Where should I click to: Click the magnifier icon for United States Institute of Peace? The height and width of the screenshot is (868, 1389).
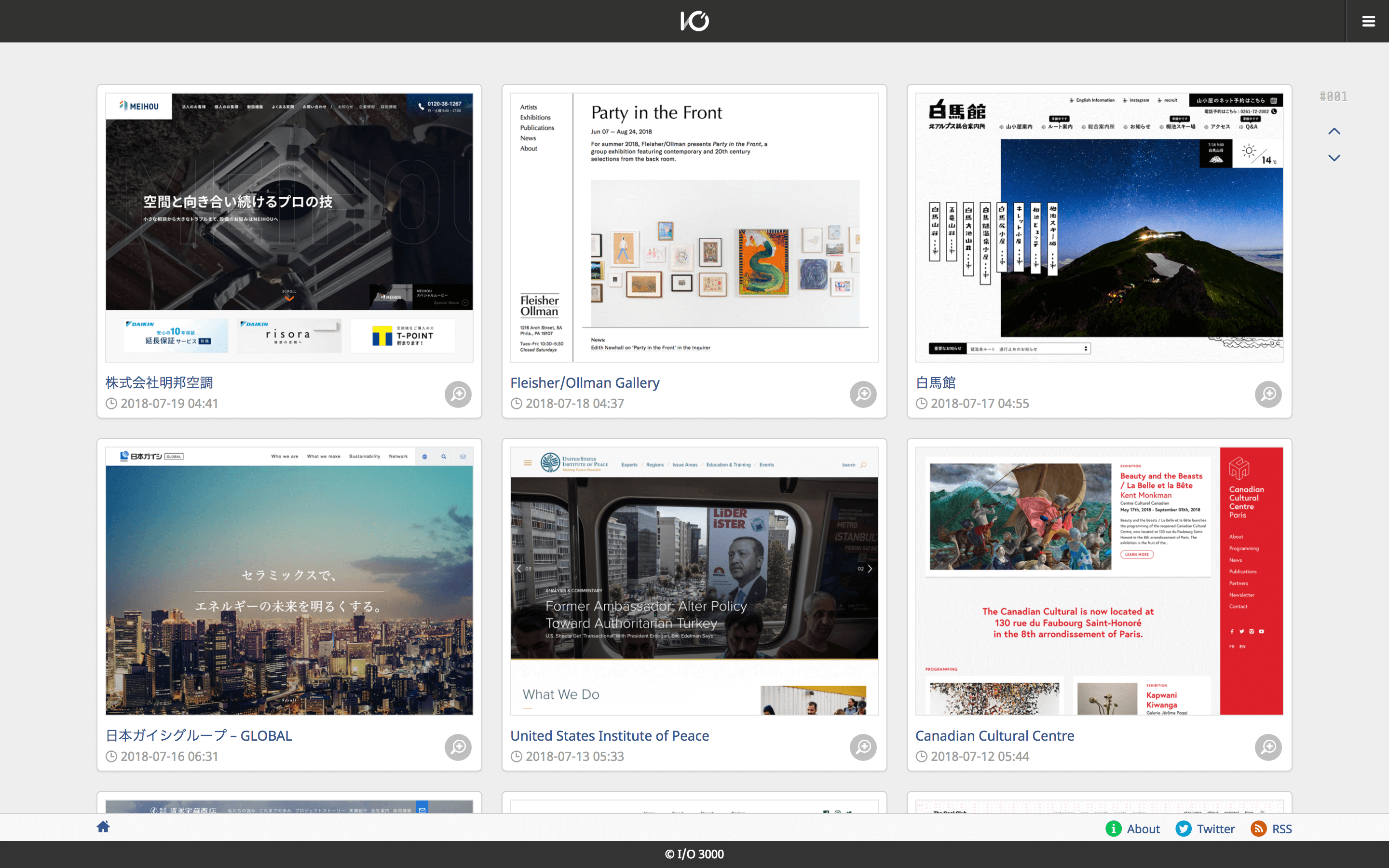click(863, 747)
